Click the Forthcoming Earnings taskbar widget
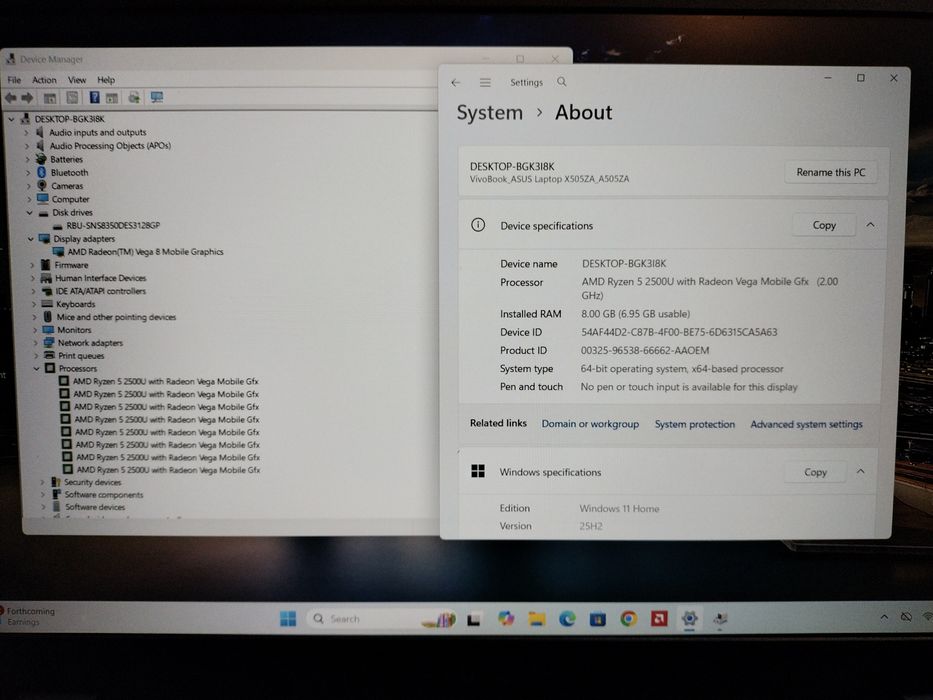The height and width of the screenshot is (700, 933). 28,617
